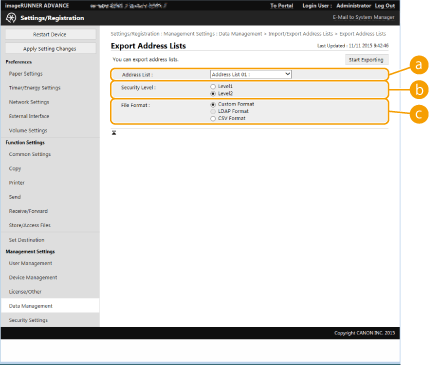Click Start Exporting button
The width and height of the screenshot is (430, 365).
(366, 60)
